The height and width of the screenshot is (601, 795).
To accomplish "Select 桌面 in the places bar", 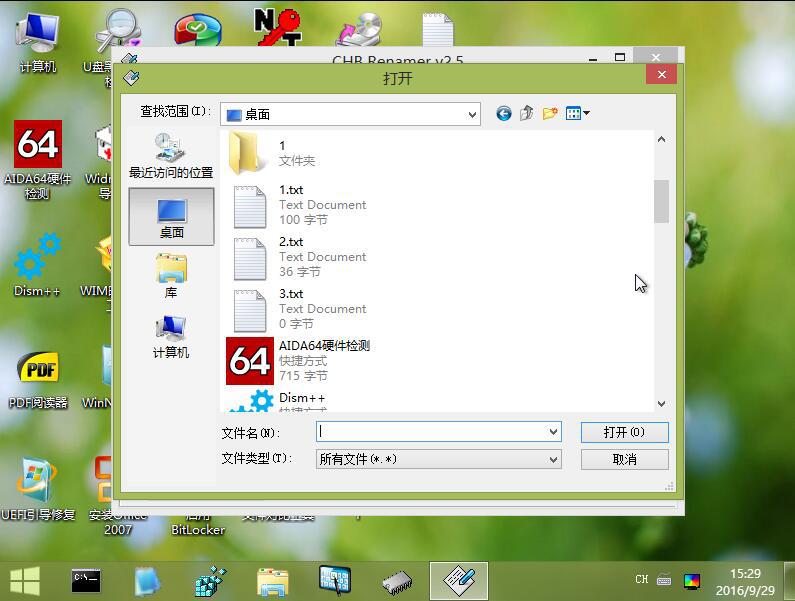I will pos(171,217).
